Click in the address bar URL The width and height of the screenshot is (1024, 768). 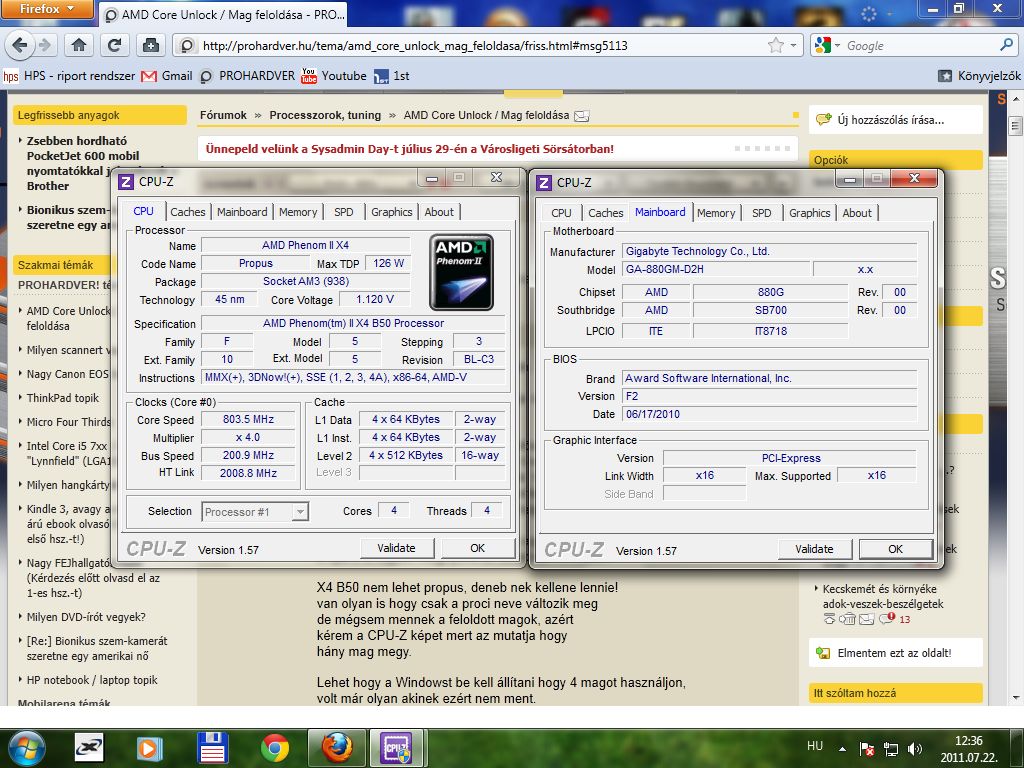click(415, 46)
